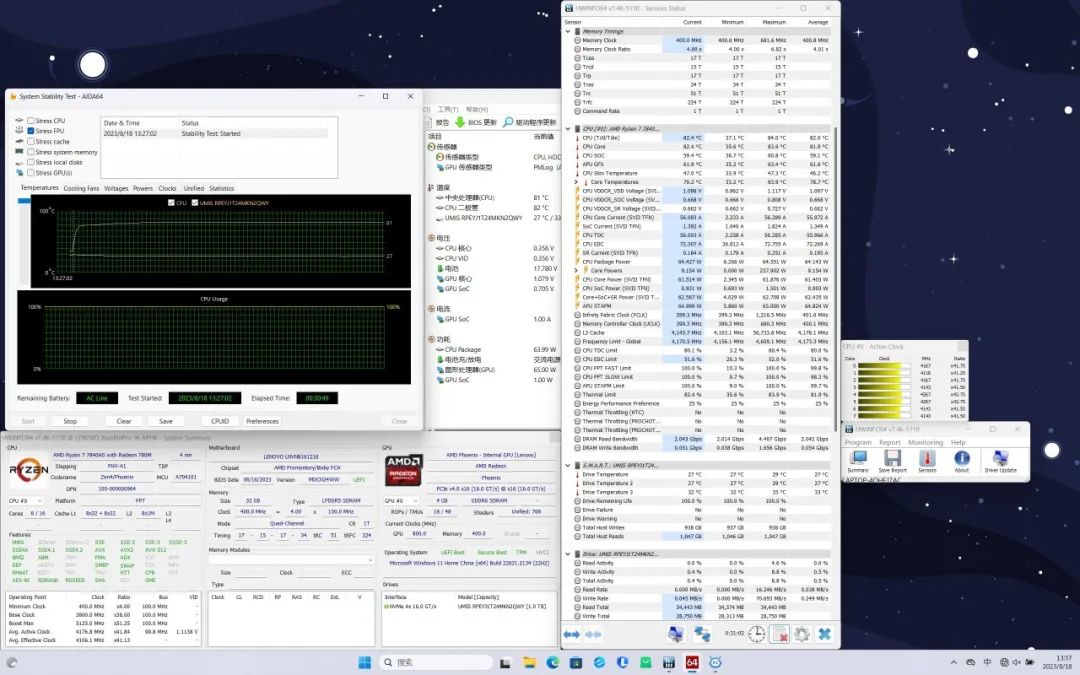Switch to the Cooling Fans tab

(x=81, y=188)
